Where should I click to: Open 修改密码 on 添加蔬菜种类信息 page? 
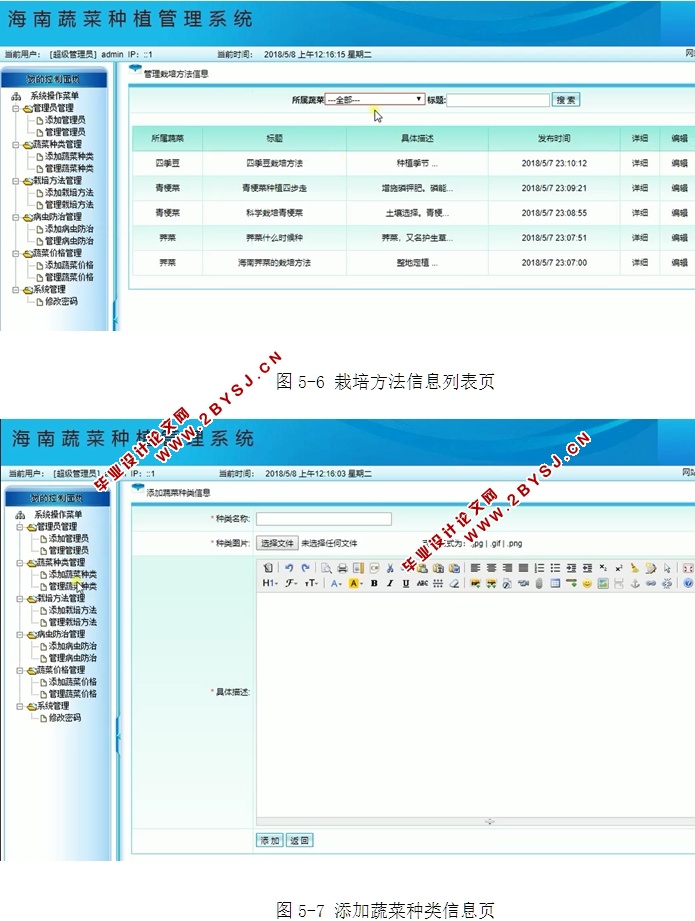pyautogui.click(x=65, y=718)
